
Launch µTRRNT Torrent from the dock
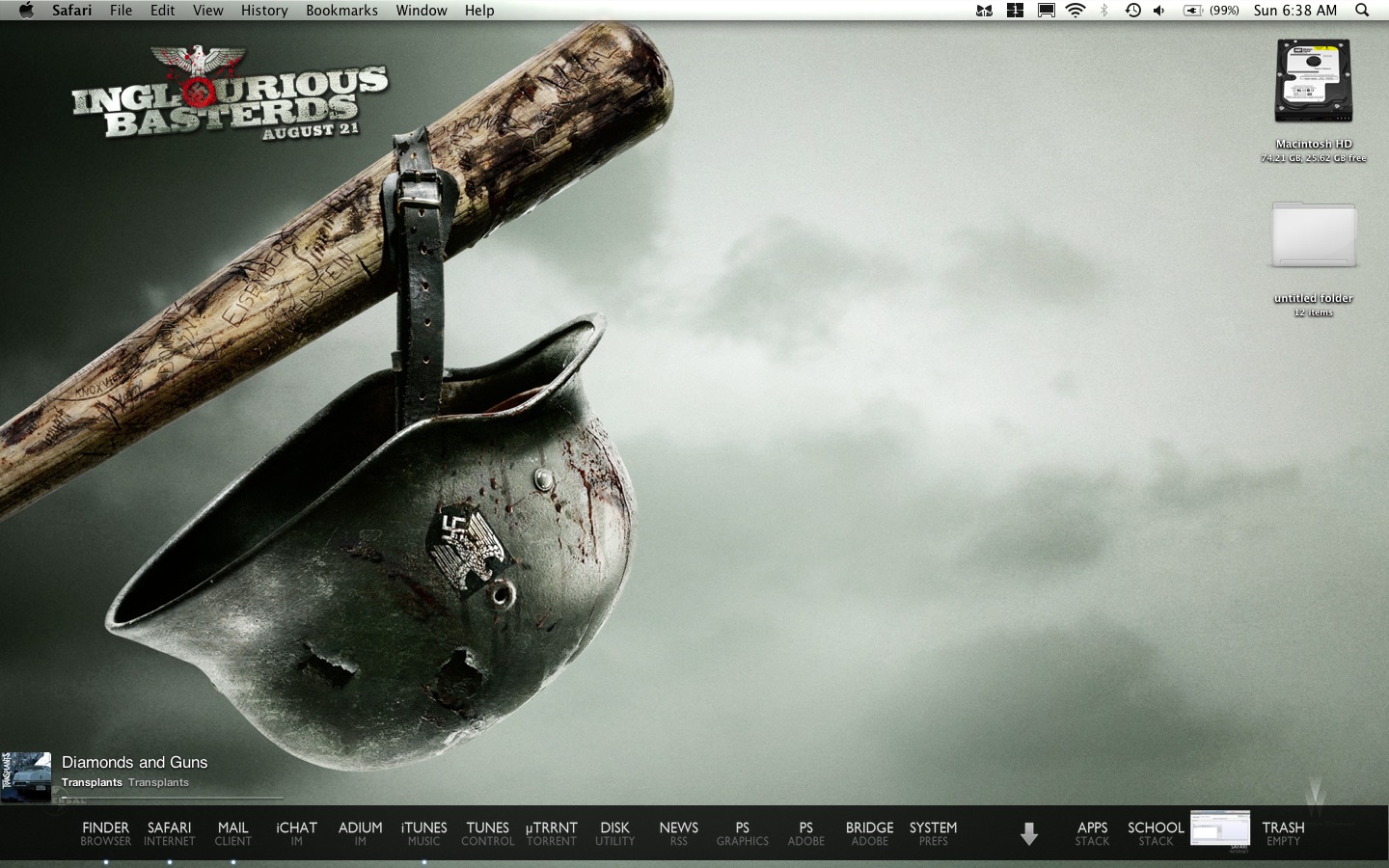(552, 833)
